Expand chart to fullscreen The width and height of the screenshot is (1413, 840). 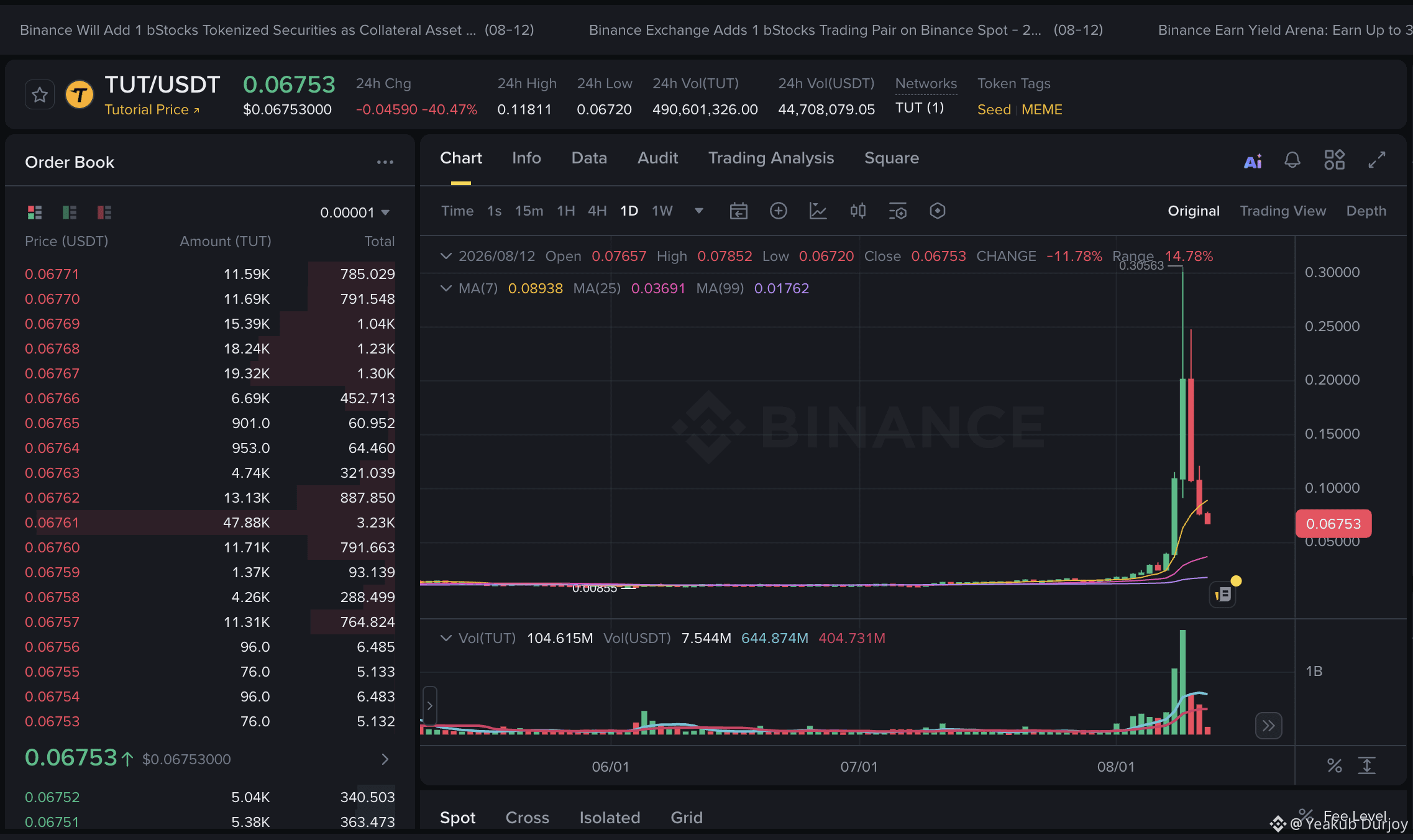point(1377,160)
